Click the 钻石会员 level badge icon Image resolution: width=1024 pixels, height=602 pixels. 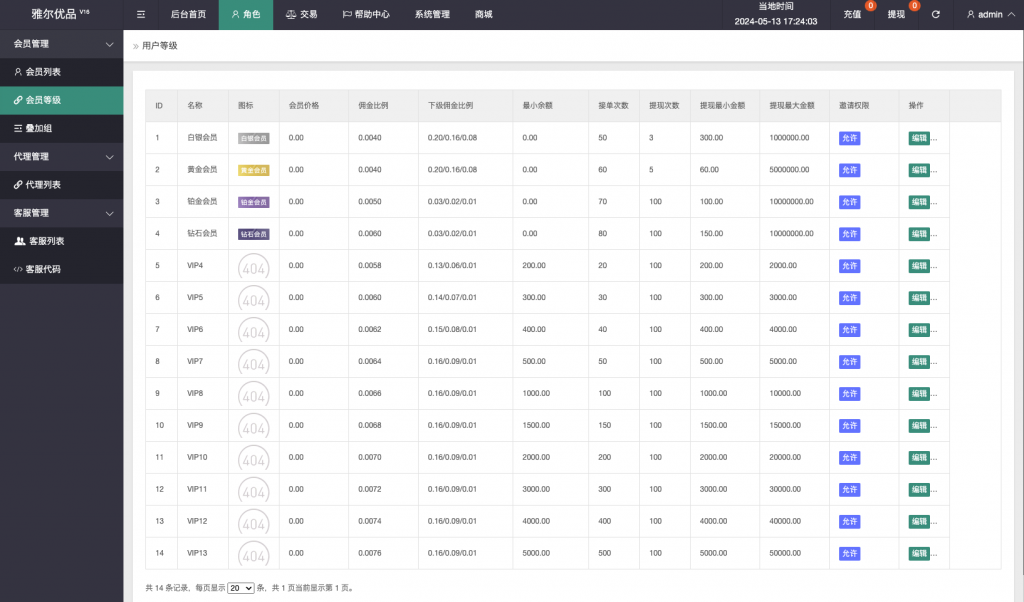click(x=253, y=234)
